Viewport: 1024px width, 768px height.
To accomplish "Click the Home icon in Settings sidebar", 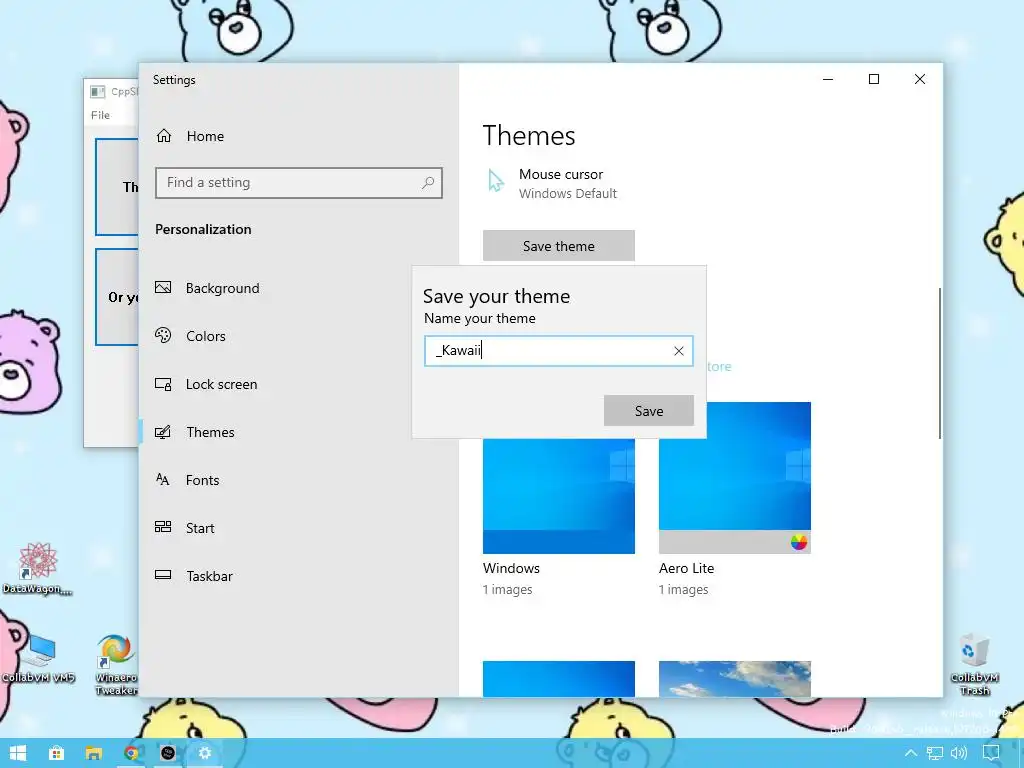I will pyautogui.click(x=164, y=136).
